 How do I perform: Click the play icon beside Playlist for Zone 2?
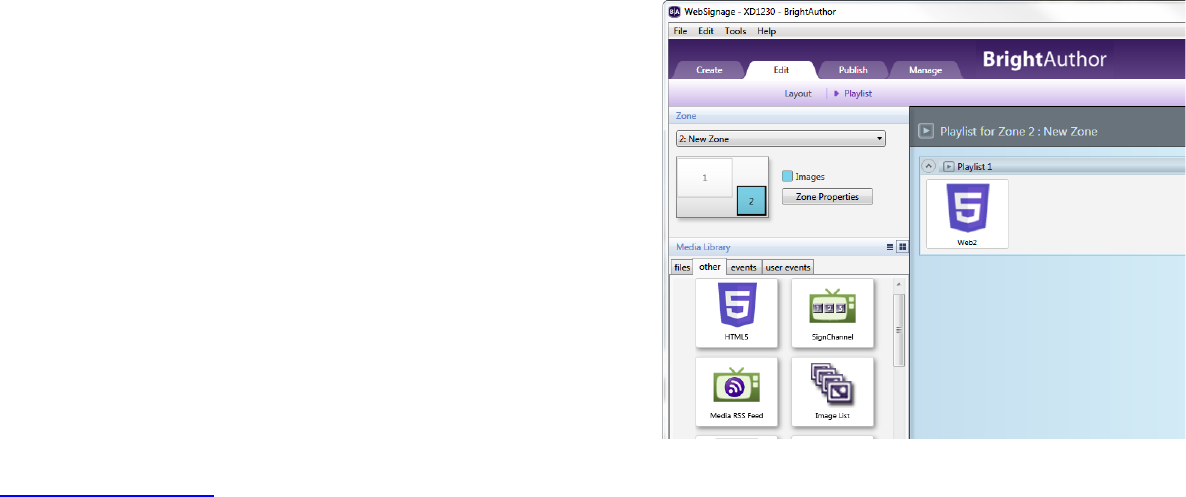tap(926, 131)
